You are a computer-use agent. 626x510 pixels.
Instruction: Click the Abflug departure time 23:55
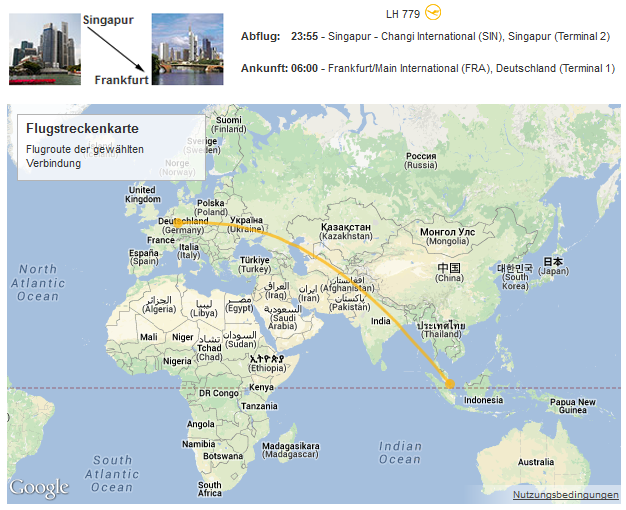[x=304, y=37]
